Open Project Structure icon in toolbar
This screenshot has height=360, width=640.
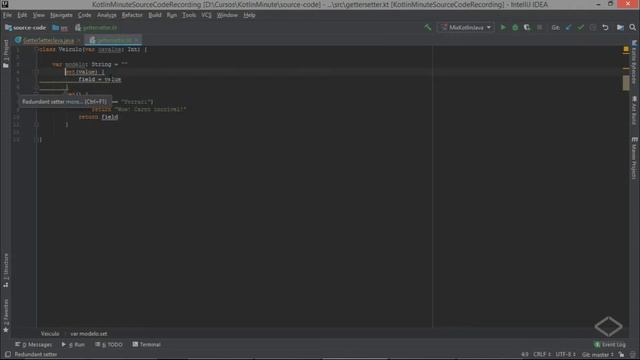pyautogui.click(x=620, y=27)
